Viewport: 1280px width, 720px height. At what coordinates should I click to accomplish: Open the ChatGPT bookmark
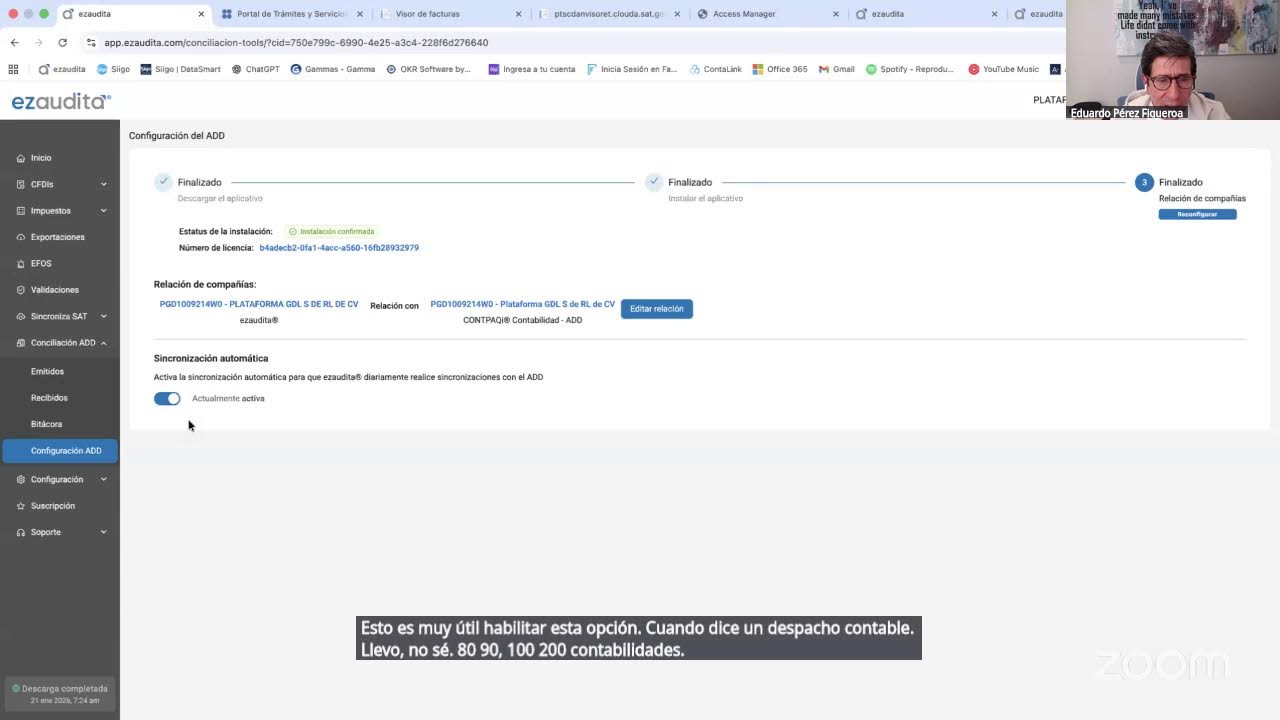tap(255, 69)
